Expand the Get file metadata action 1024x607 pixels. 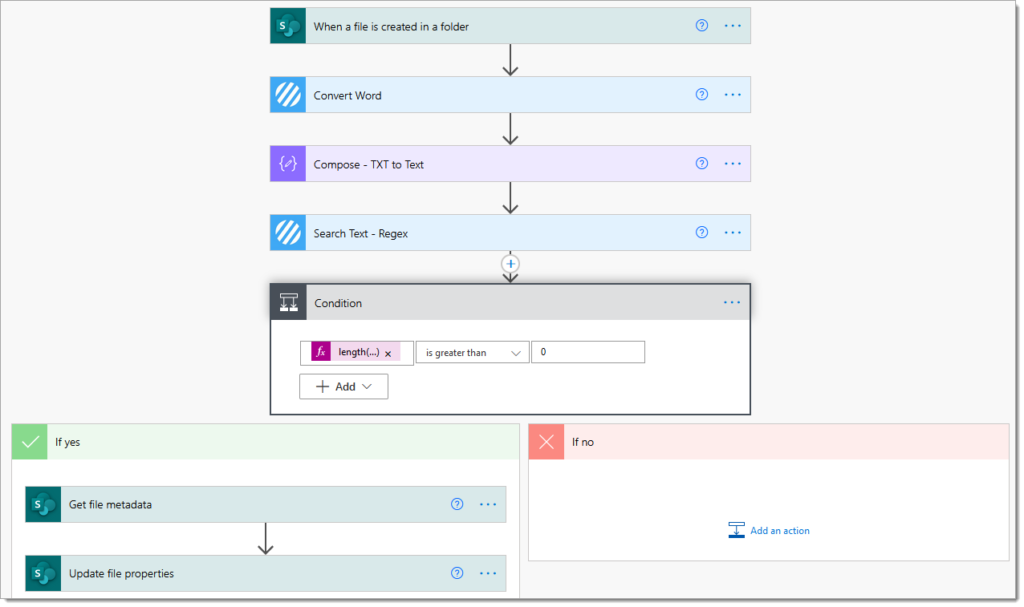tap(266, 504)
